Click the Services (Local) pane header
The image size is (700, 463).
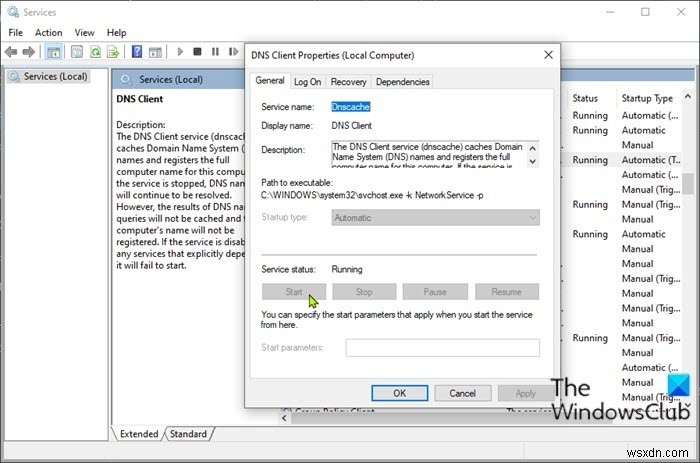171,79
